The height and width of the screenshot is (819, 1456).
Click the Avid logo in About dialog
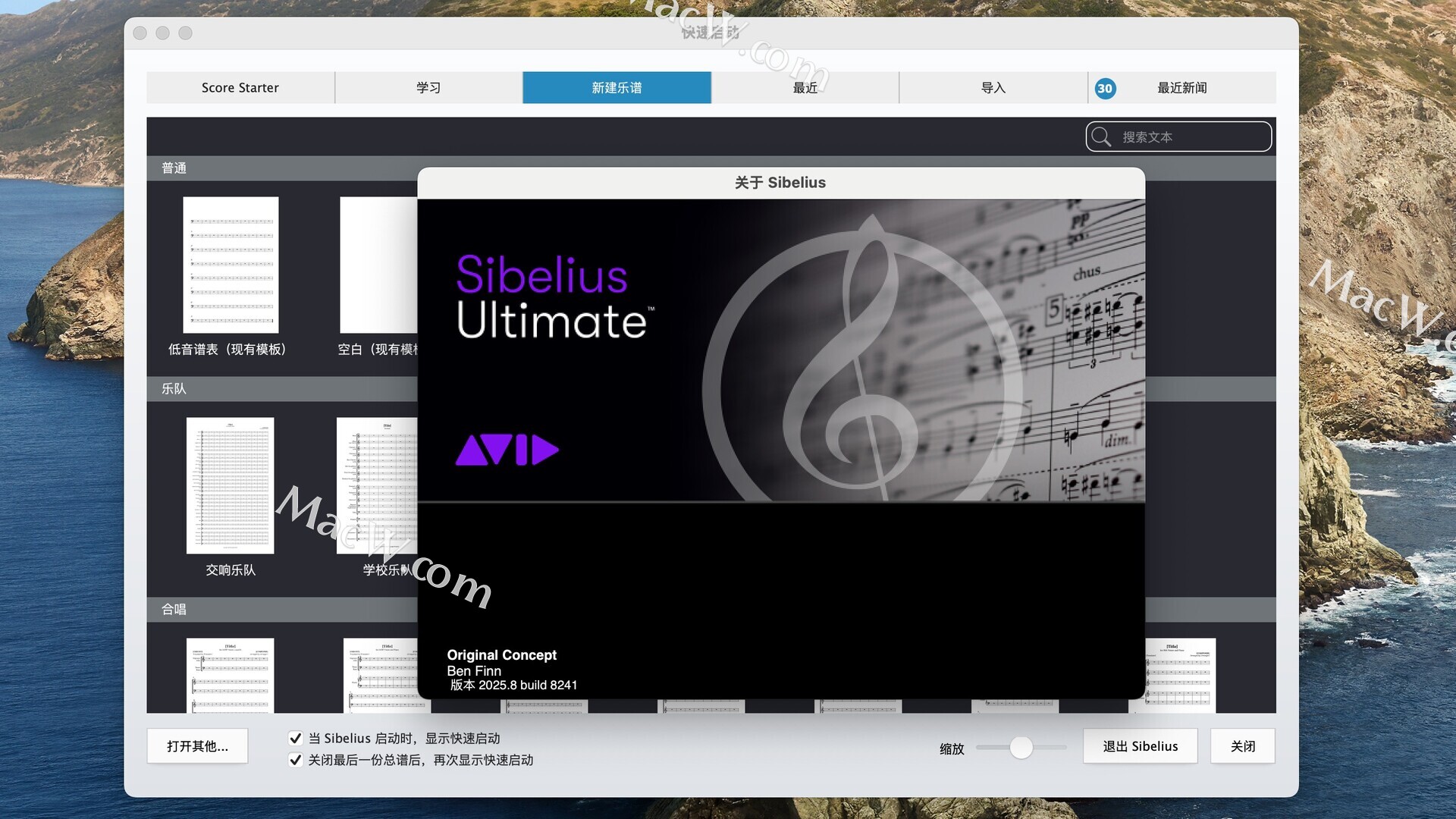click(x=507, y=450)
